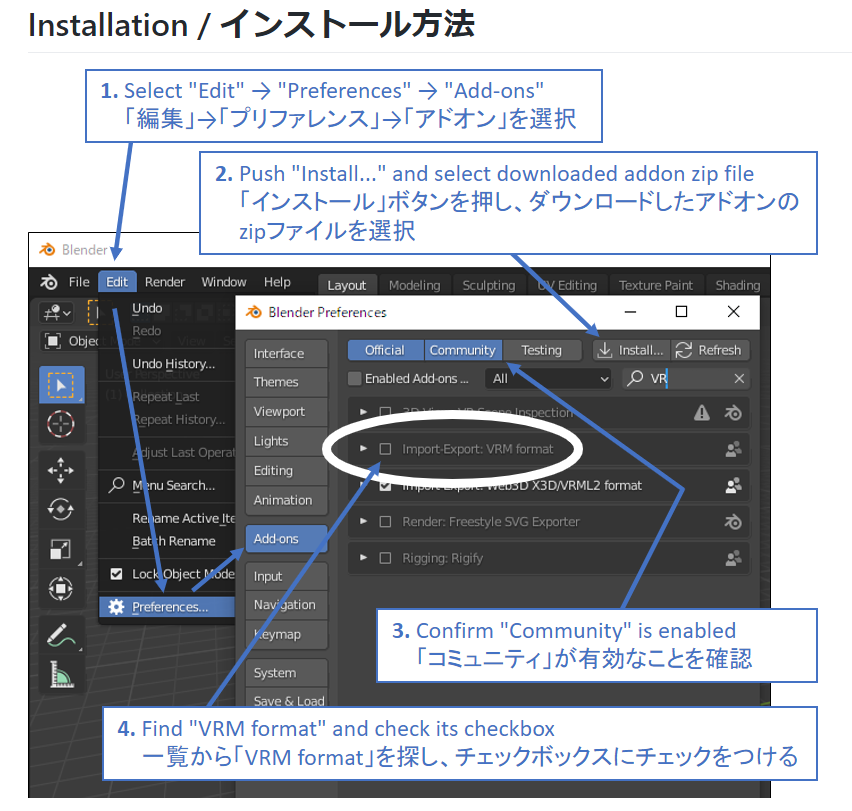This screenshot has height=811, width=852.
Task: Click the add-on search field containing VR
Action: pyautogui.click(x=686, y=379)
